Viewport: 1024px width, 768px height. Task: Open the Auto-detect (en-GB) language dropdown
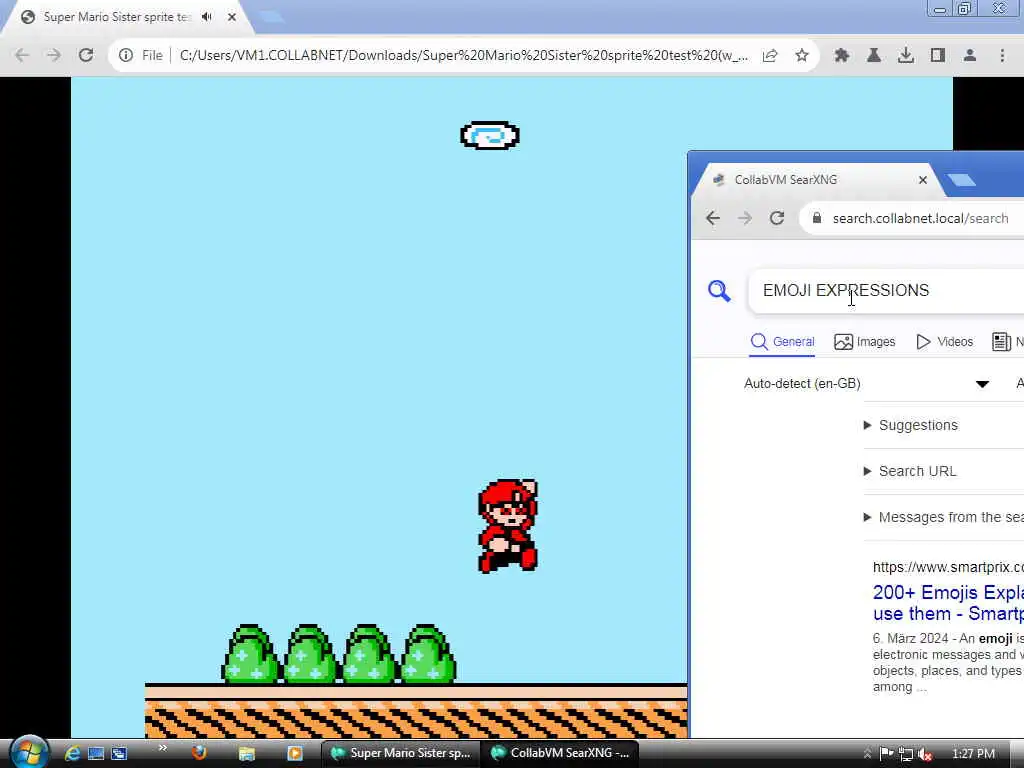pos(867,383)
